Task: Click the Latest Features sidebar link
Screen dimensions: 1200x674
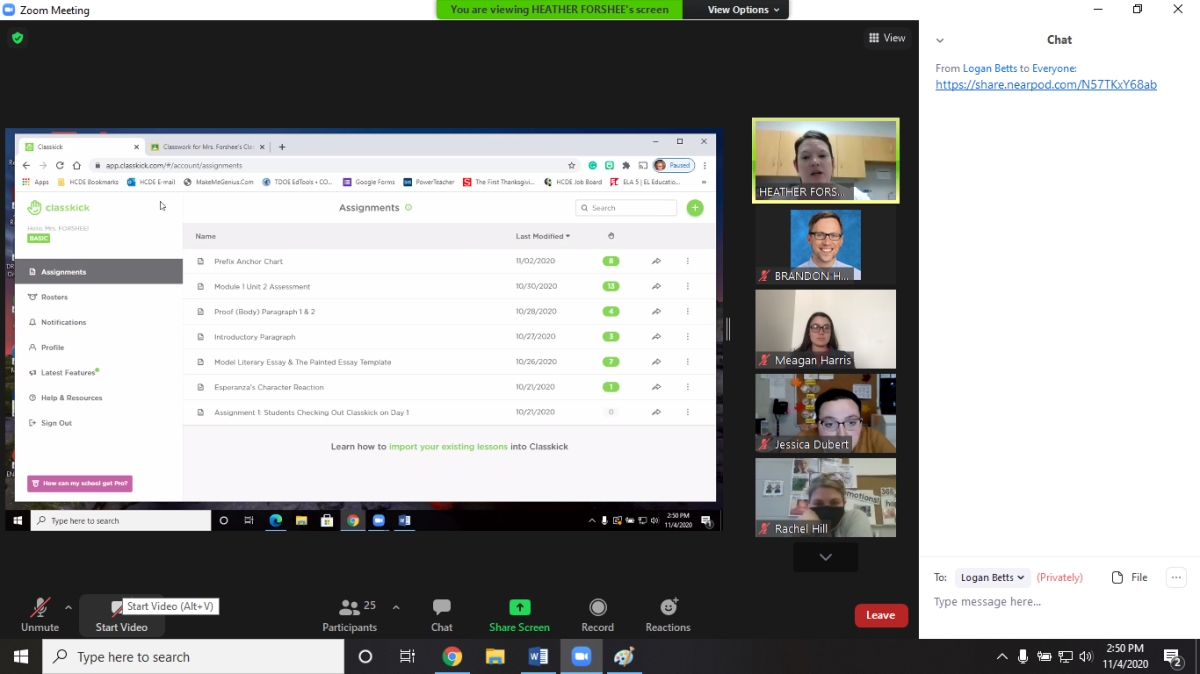Action: 68,373
